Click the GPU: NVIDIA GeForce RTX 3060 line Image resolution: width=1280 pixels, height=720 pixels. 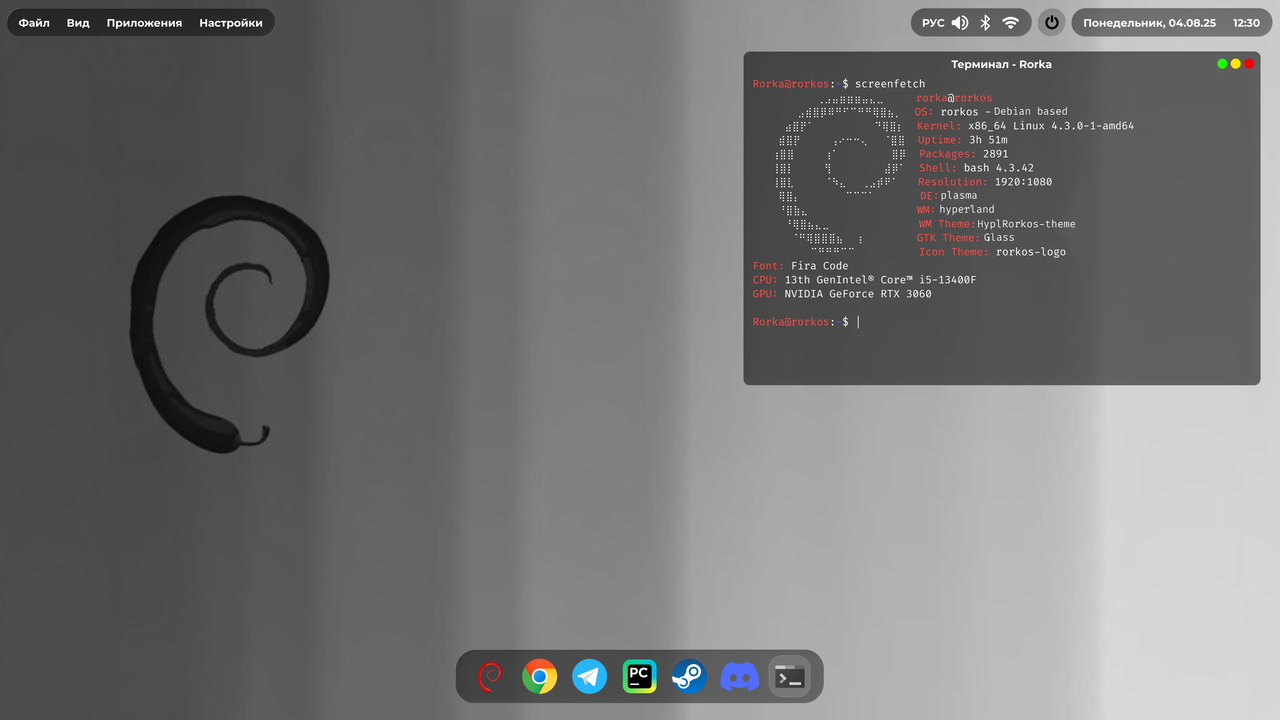(842, 294)
